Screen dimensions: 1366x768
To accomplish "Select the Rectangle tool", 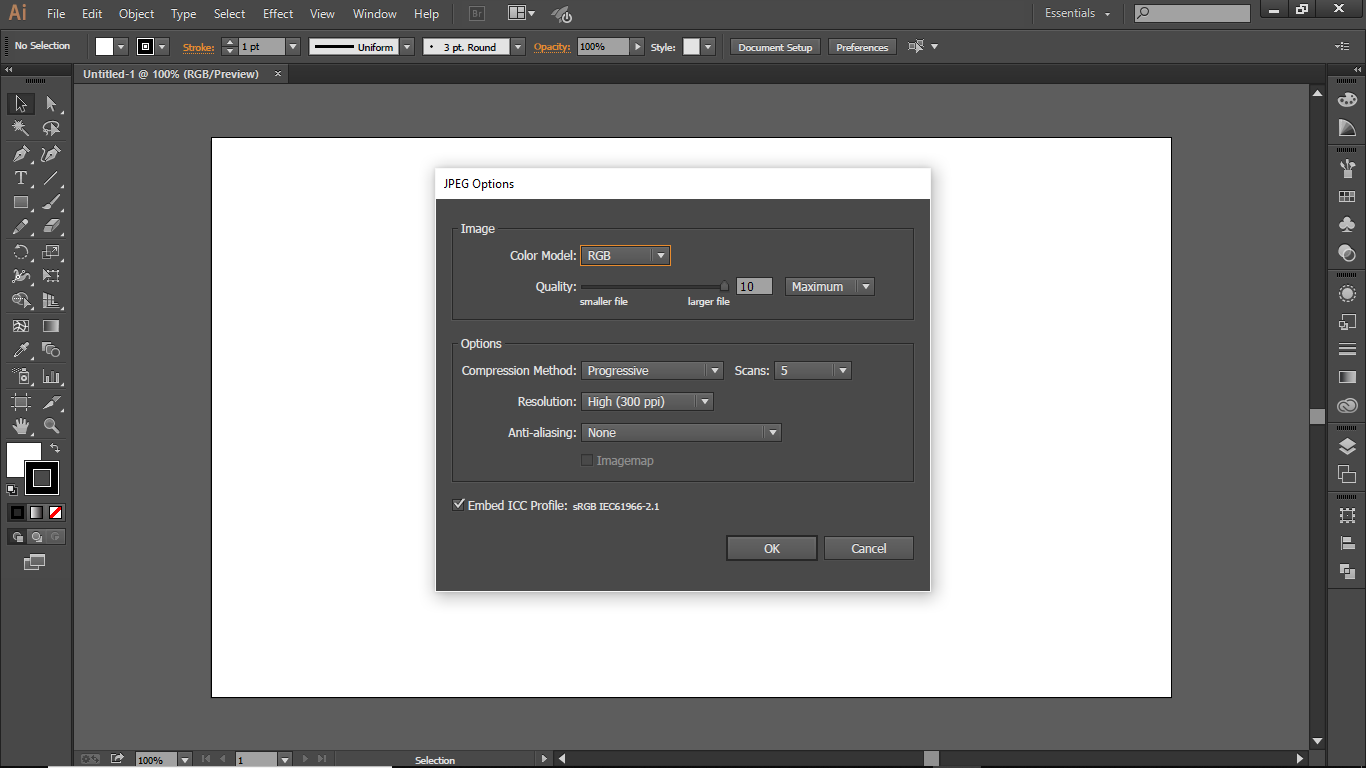I will click(x=20, y=202).
